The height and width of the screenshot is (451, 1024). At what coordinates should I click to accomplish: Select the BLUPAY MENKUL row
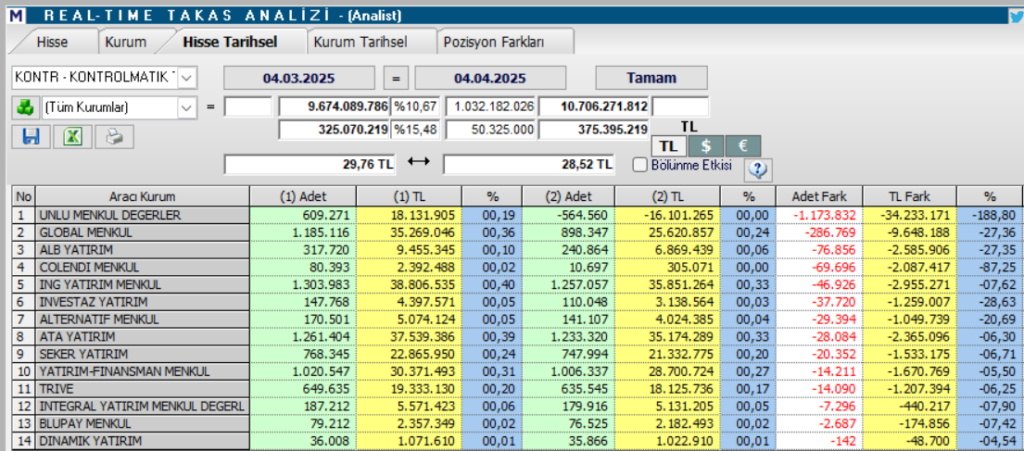[517, 424]
